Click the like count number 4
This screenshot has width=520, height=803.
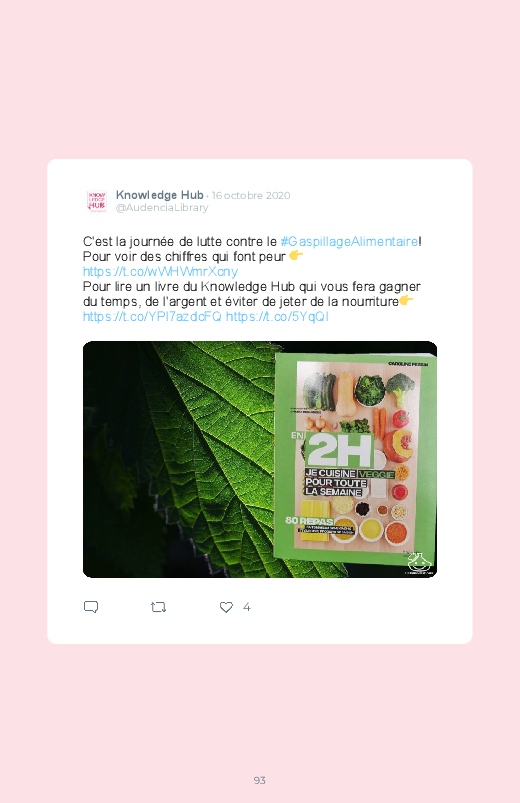click(246, 607)
